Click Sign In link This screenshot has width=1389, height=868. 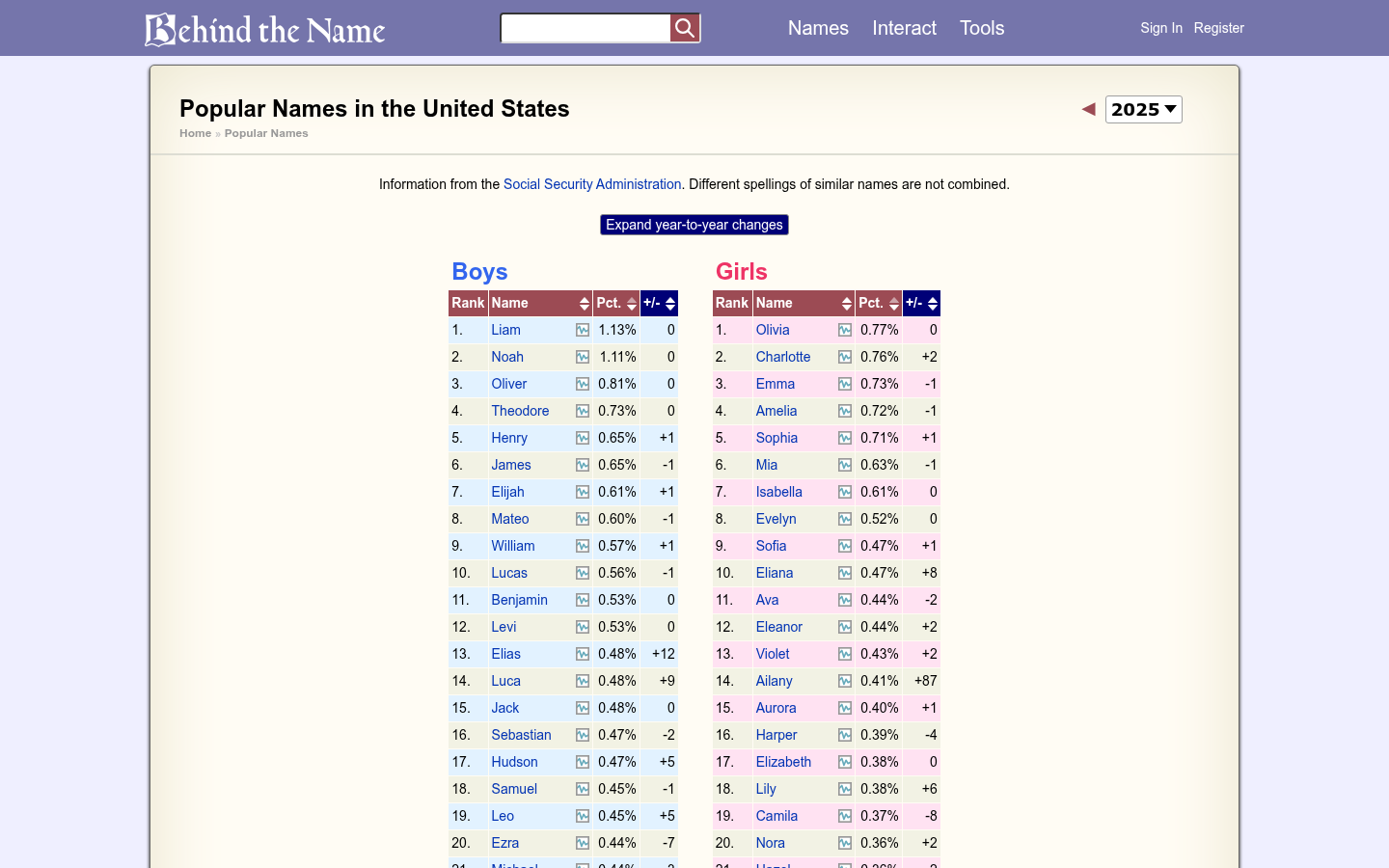coord(1161,28)
